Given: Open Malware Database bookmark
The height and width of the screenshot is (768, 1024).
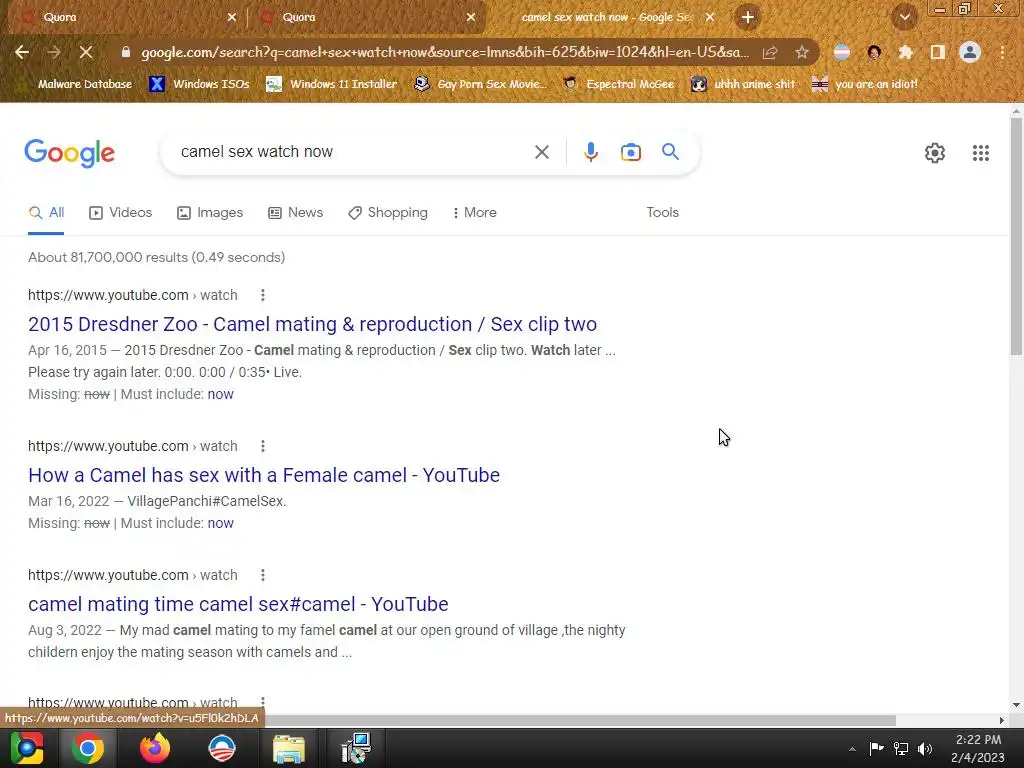Looking at the screenshot, I should [x=76, y=84].
